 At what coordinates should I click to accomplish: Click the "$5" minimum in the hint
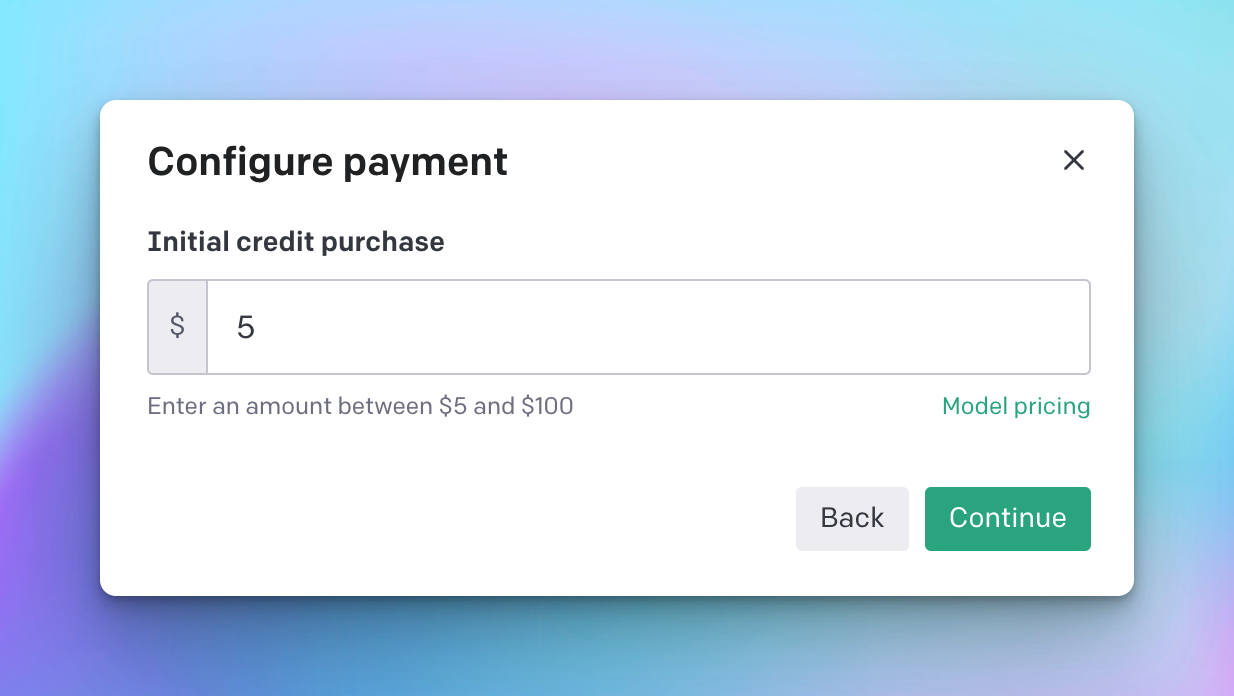[x=453, y=406]
